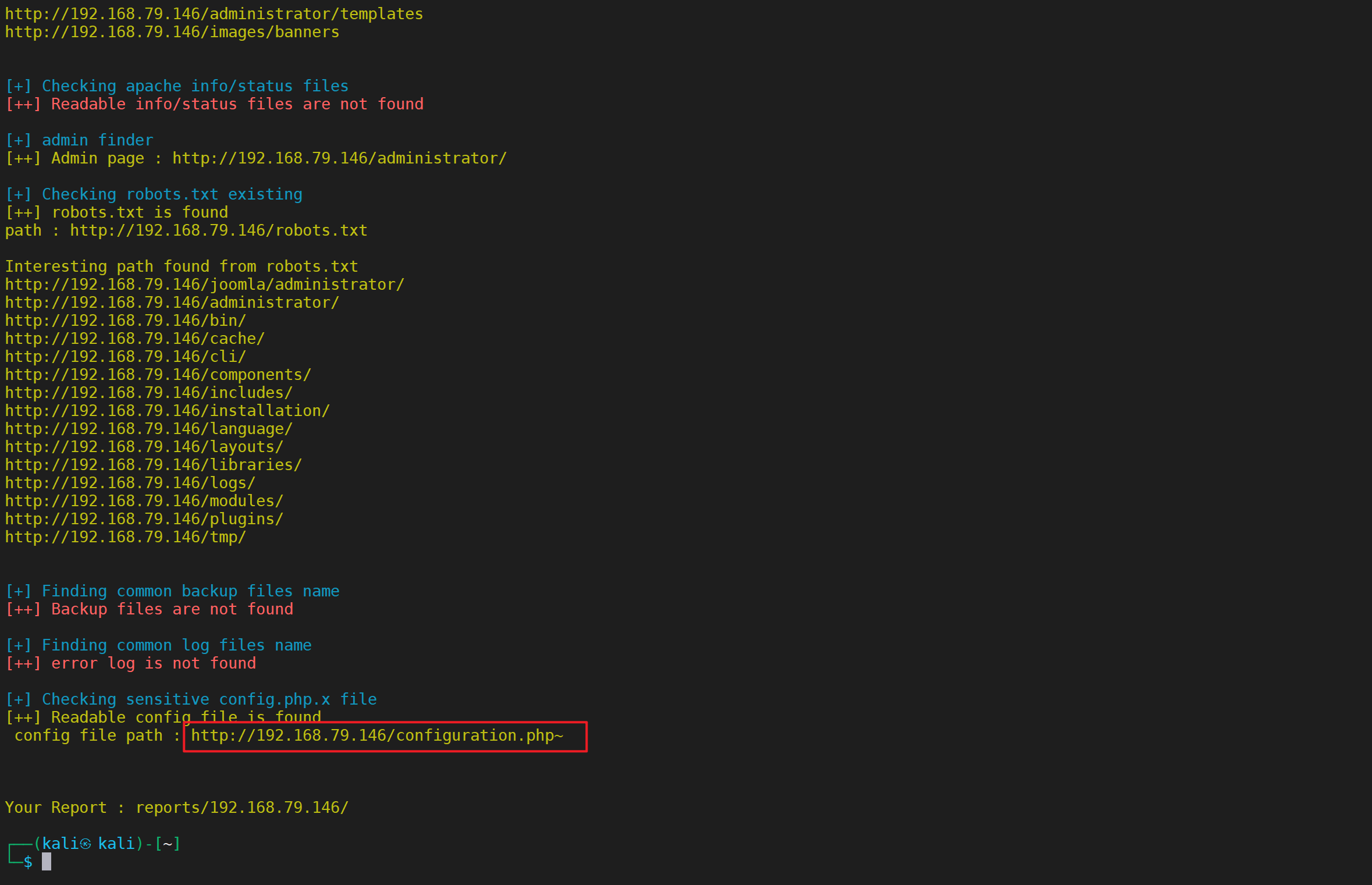Click 'Readable config file is found' line

click(163, 717)
